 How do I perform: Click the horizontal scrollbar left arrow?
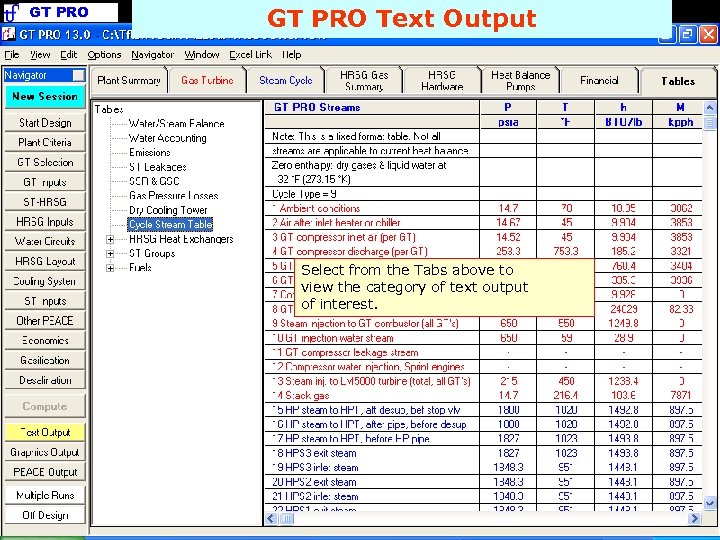tap(271, 518)
